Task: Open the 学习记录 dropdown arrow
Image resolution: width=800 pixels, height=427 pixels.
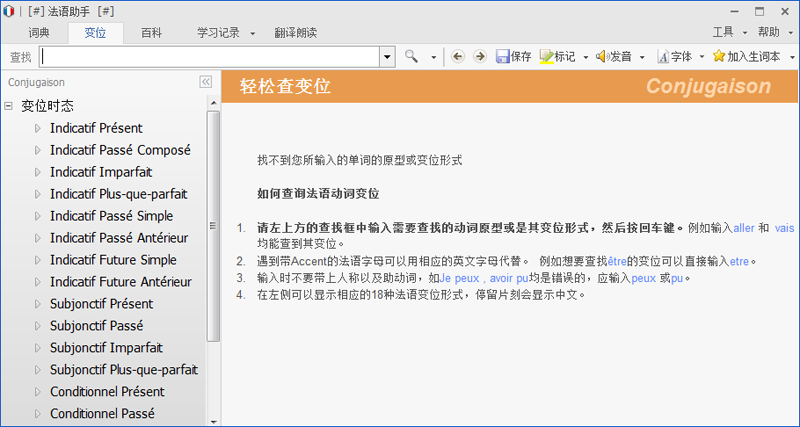Action: pyautogui.click(x=253, y=34)
